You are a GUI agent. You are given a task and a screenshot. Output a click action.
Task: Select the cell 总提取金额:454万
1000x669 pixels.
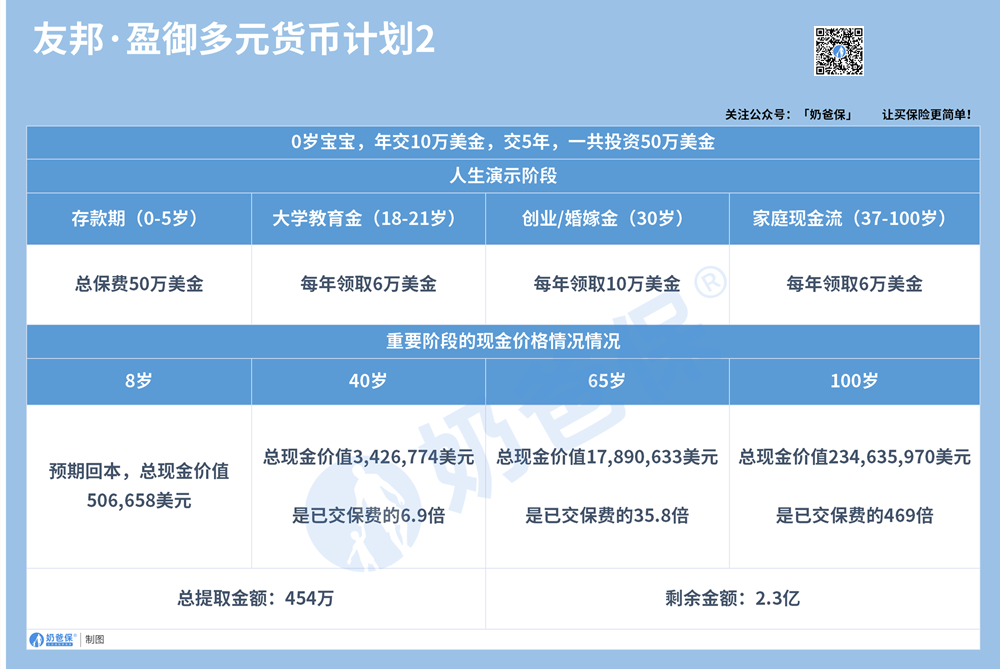click(256, 598)
